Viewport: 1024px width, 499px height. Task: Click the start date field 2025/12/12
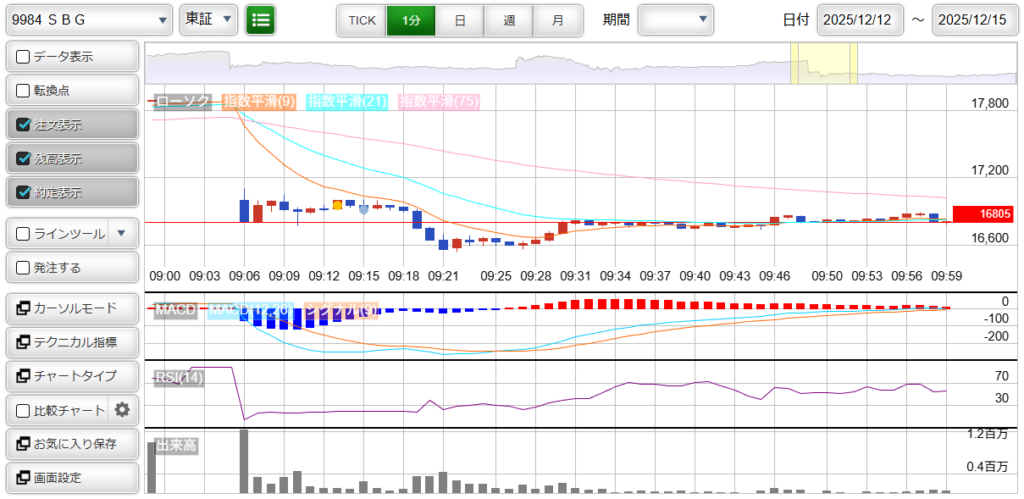coord(859,20)
